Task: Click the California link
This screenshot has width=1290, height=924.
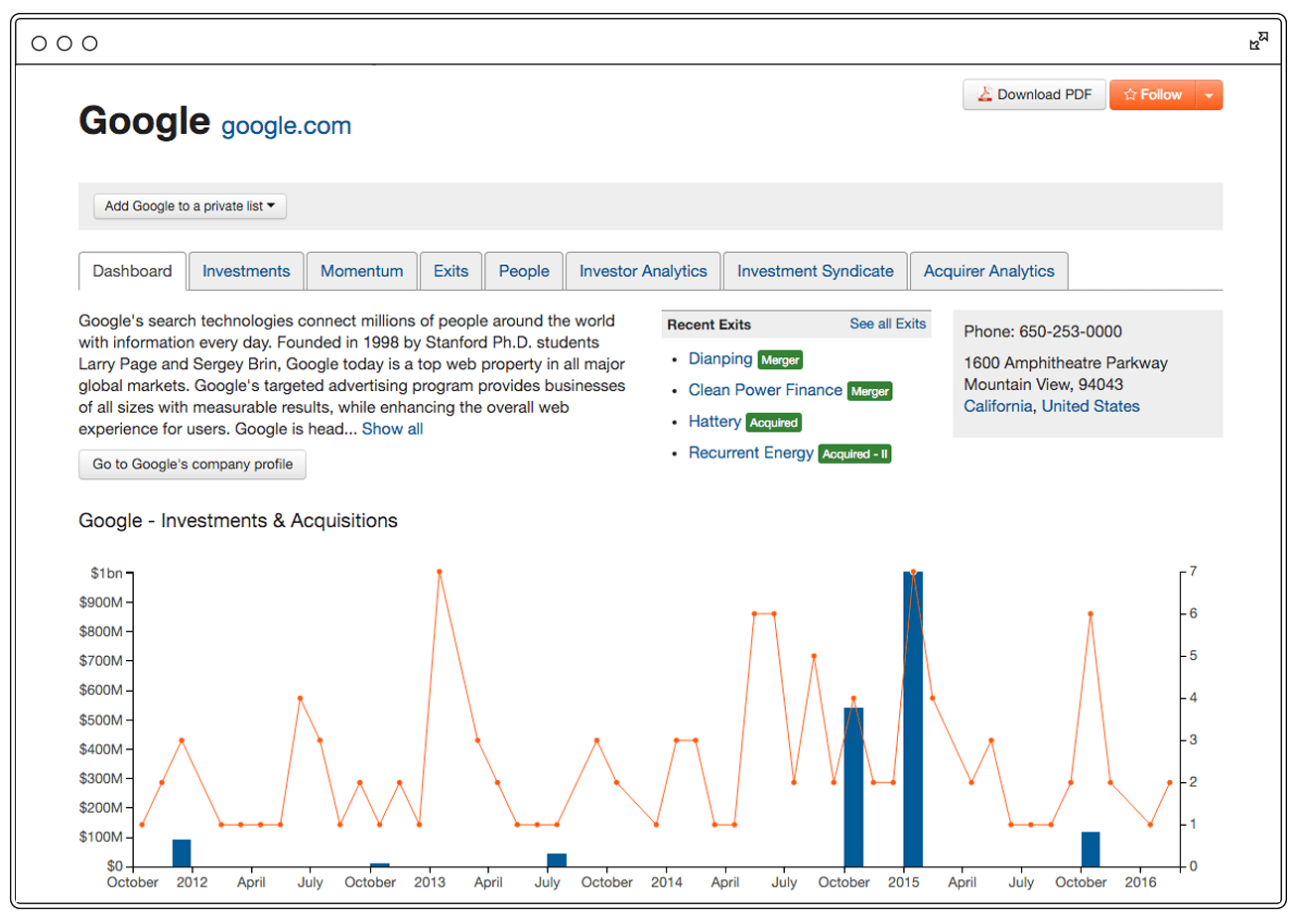Action: pyautogui.click(x=998, y=406)
